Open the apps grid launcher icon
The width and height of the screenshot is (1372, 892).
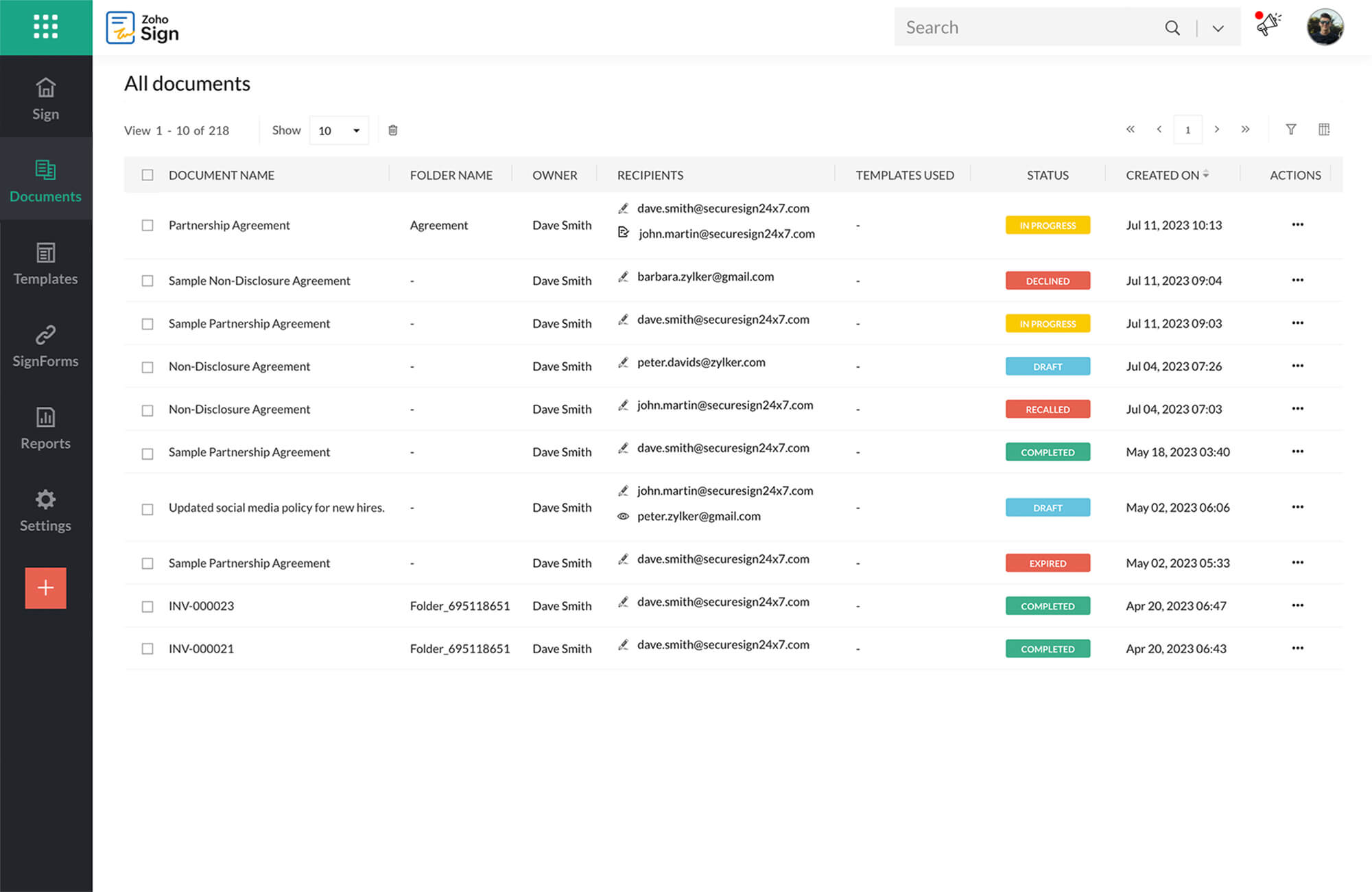coord(45,27)
